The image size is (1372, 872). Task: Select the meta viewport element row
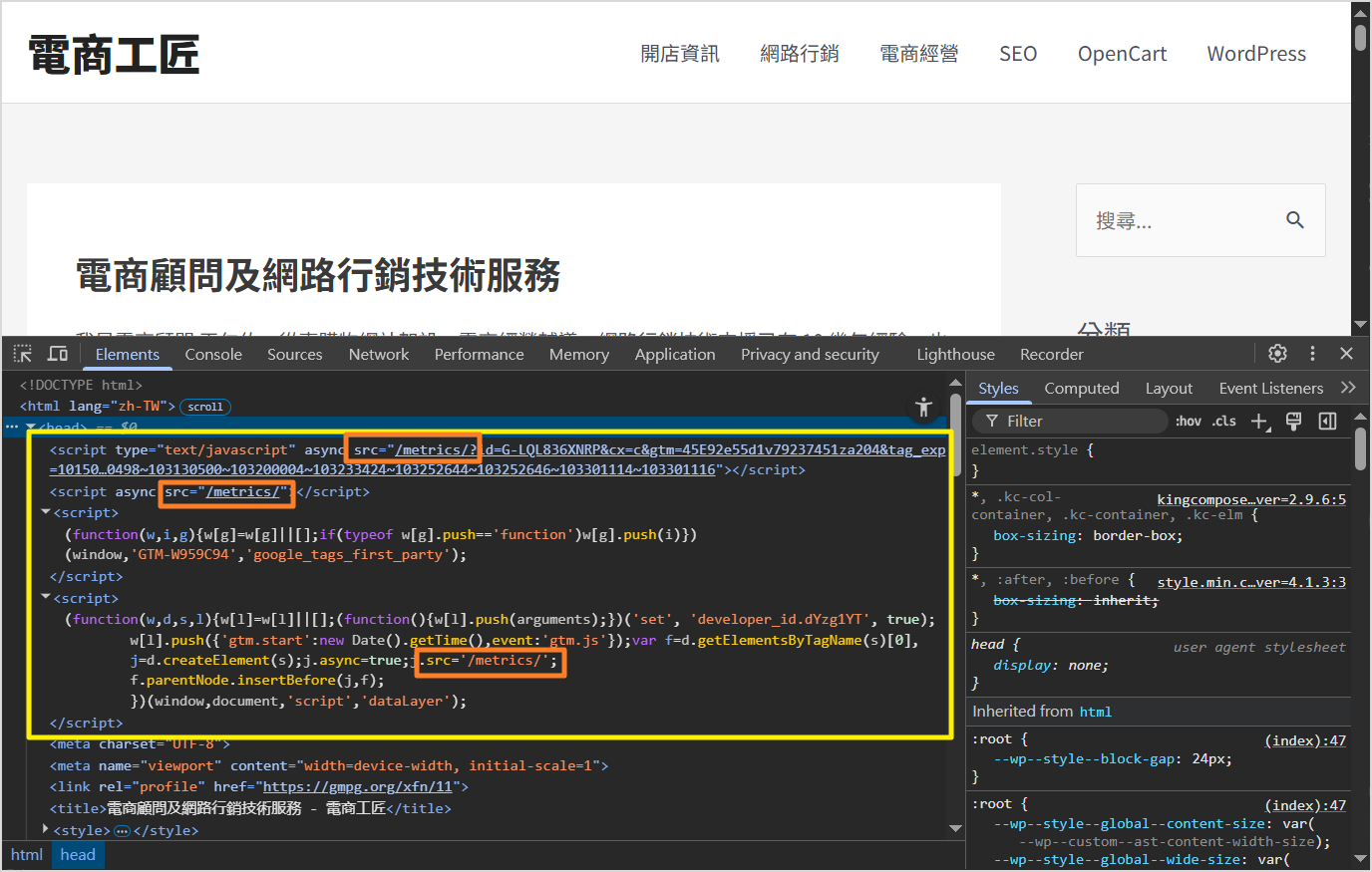tap(485, 765)
